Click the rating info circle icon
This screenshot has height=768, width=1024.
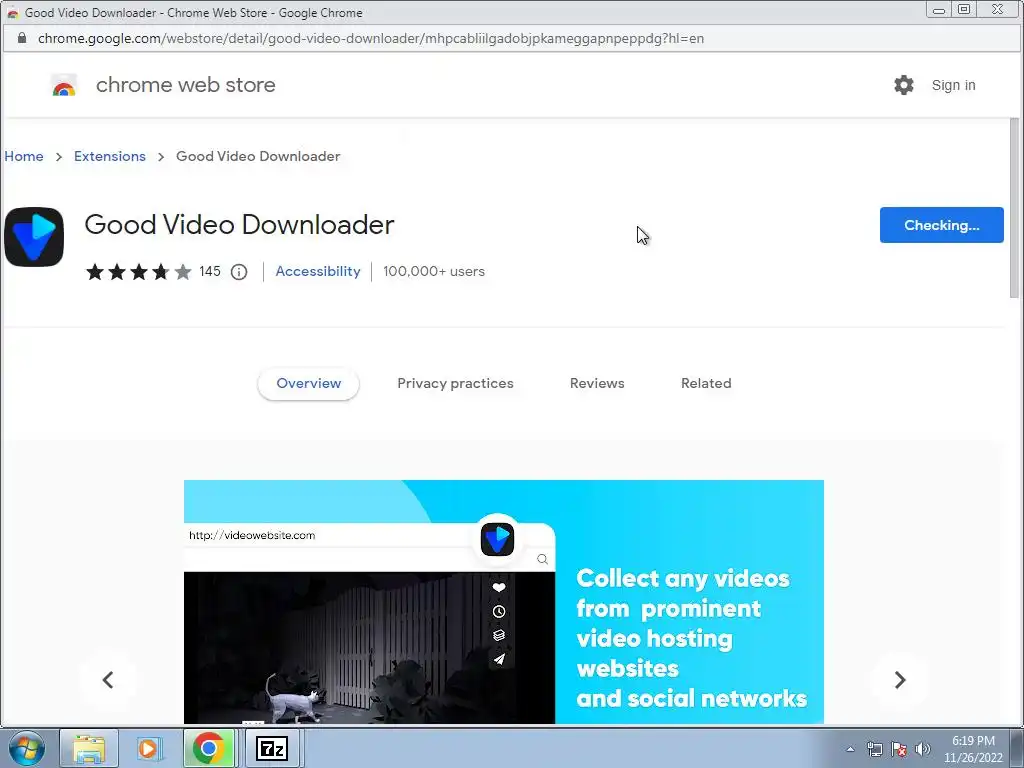tap(239, 272)
